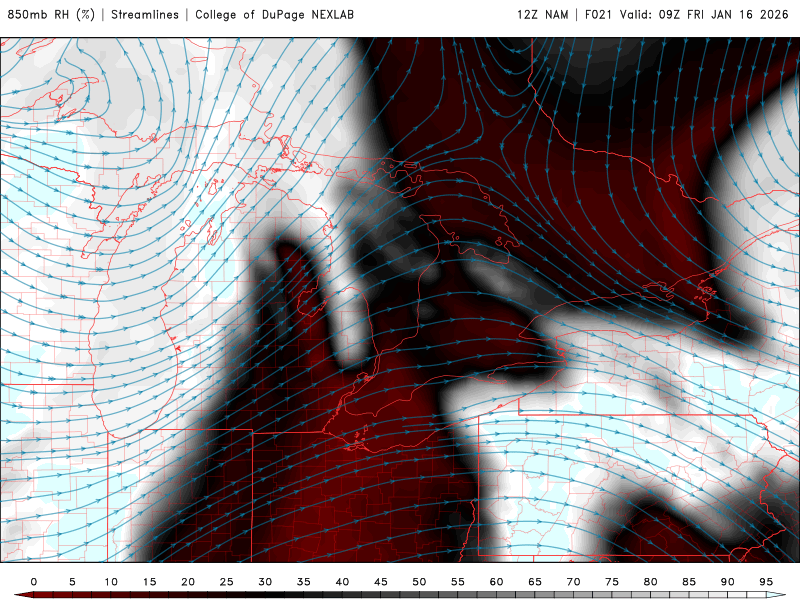Select the colorbar label "85"
Viewport: 800px width, 600px height.
tap(689, 582)
